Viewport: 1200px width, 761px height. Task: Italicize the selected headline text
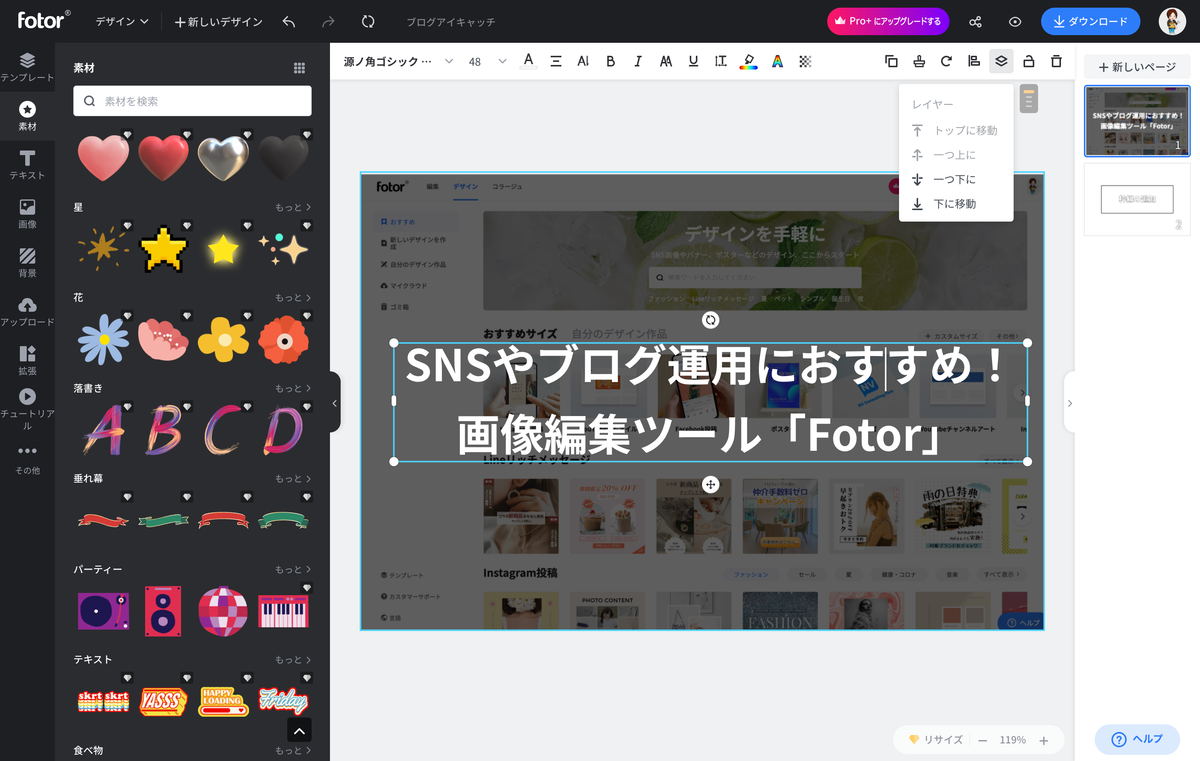638,61
